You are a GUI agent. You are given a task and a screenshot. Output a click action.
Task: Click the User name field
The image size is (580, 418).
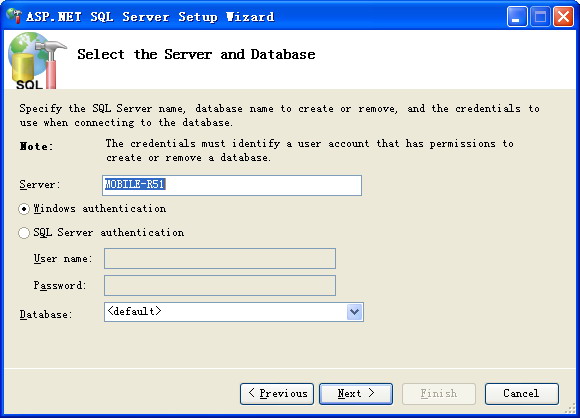tap(220, 259)
